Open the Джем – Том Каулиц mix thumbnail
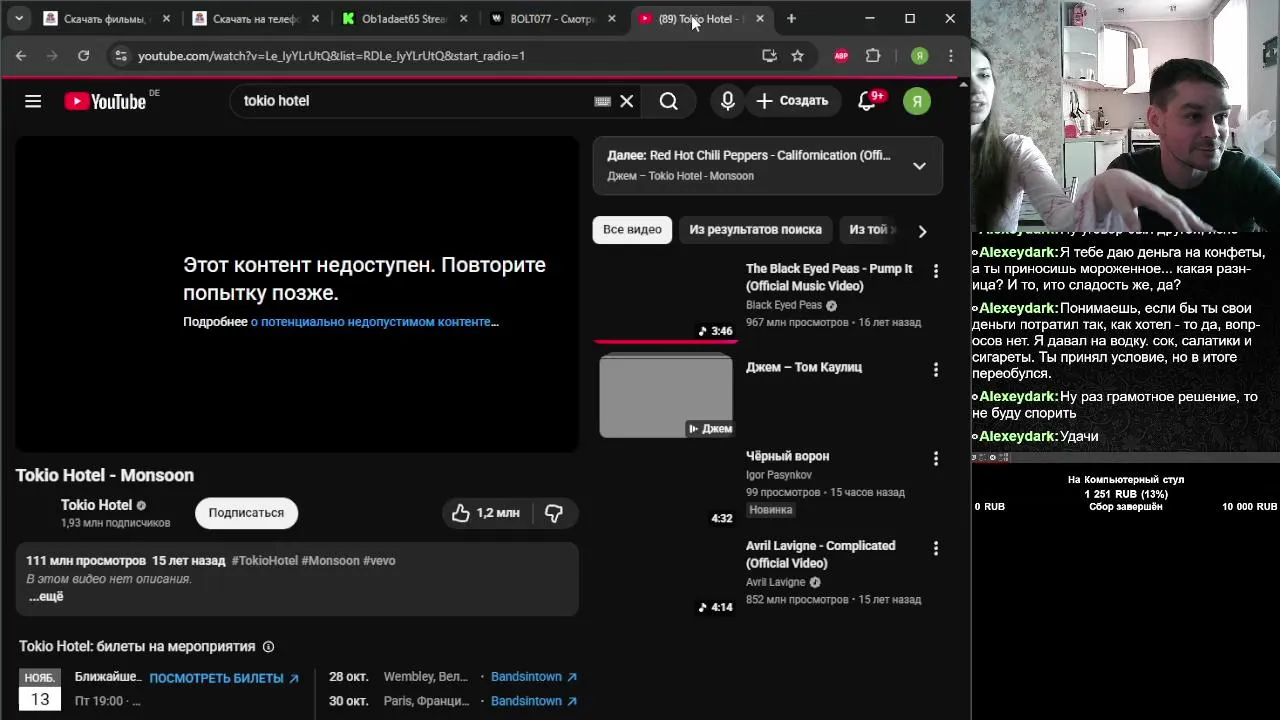This screenshot has width=1280, height=720. 666,397
